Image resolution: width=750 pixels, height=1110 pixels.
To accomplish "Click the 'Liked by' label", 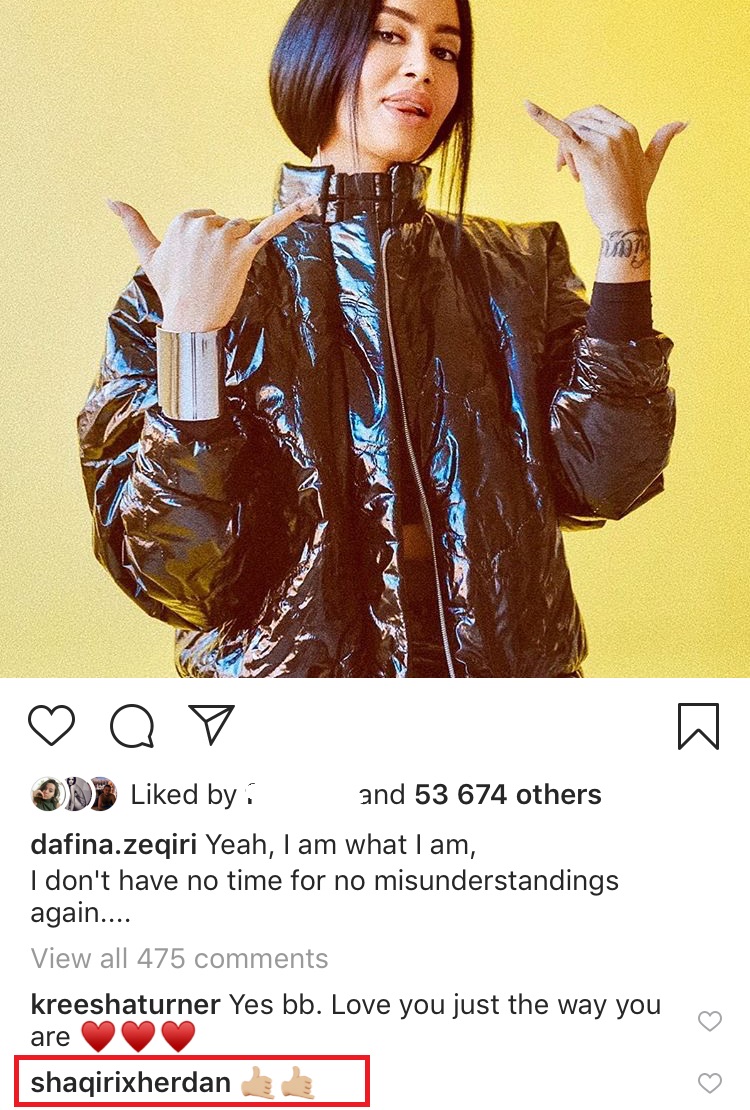I will pyautogui.click(x=183, y=795).
